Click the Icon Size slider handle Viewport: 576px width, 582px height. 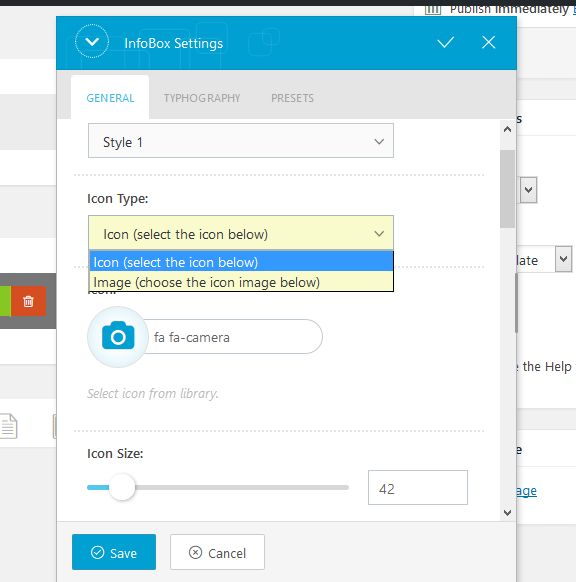tap(122, 487)
